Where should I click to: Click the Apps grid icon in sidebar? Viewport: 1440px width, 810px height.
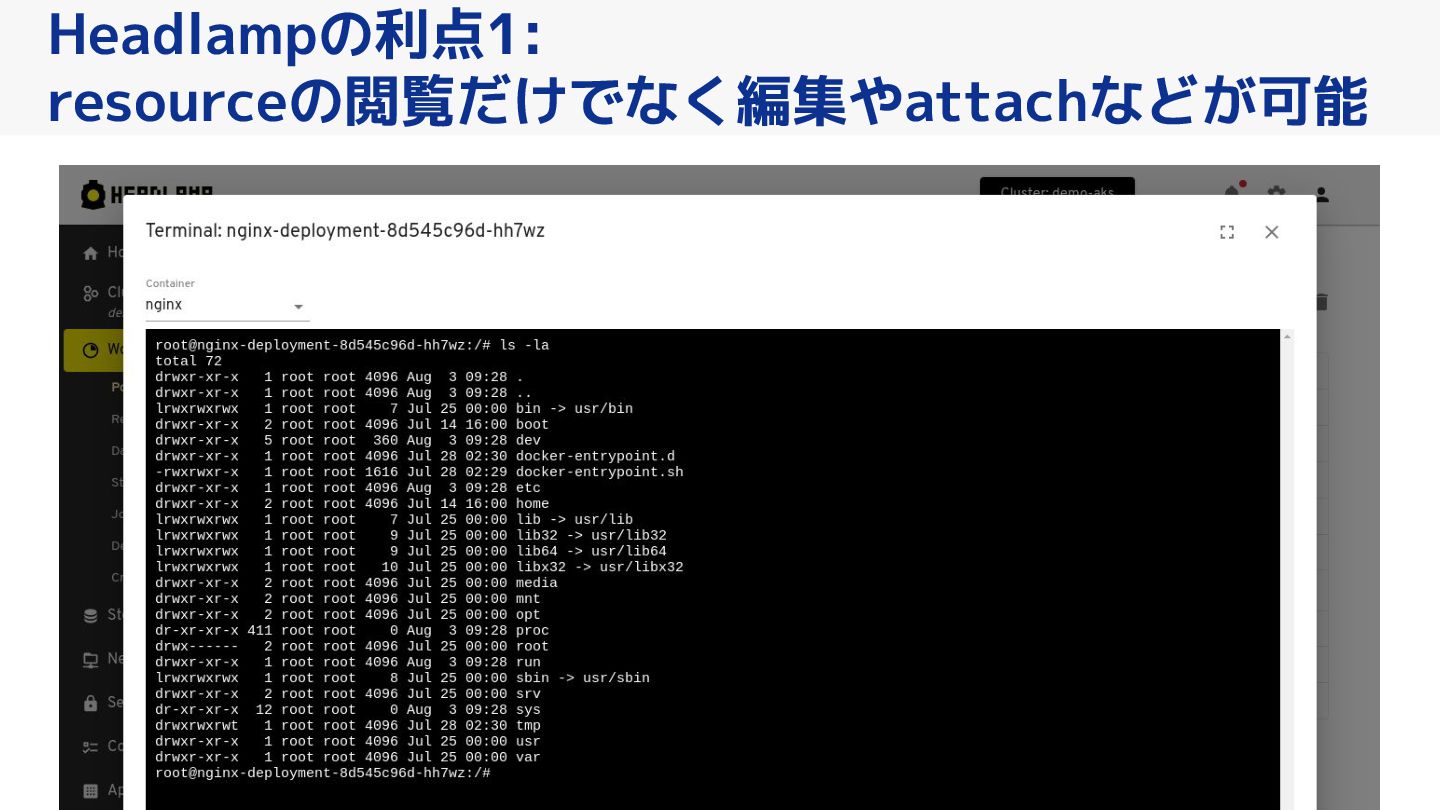pyautogui.click(x=91, y=790)
